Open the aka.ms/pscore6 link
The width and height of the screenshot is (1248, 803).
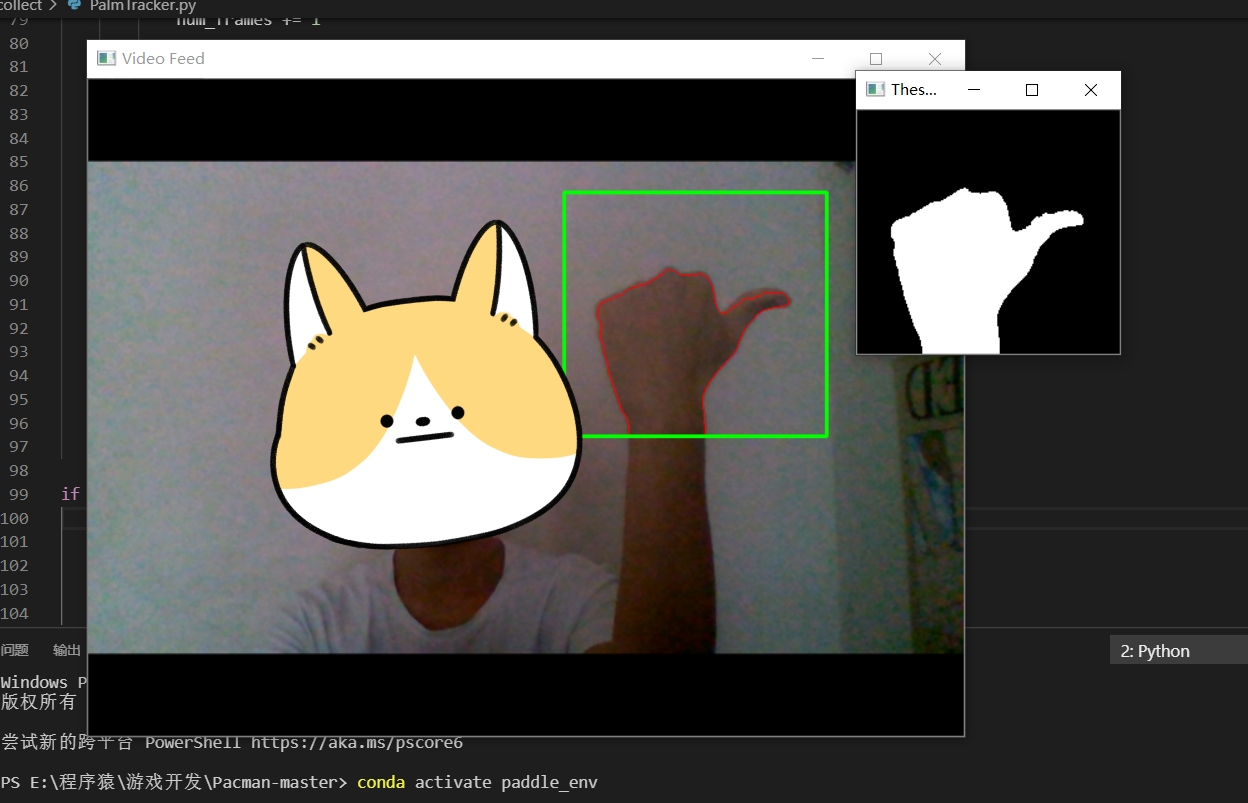coord(357,743)
